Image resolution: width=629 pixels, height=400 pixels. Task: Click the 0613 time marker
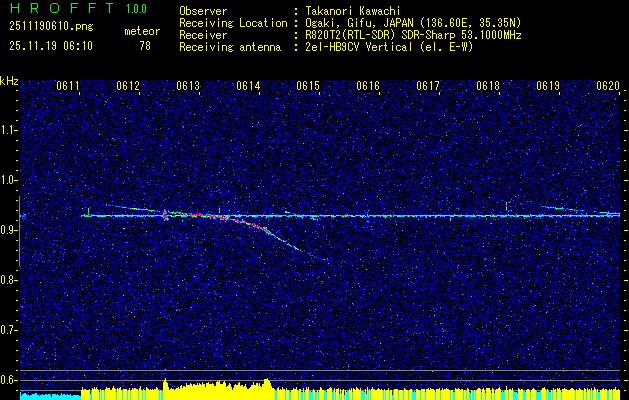click(x=188, y=85)
